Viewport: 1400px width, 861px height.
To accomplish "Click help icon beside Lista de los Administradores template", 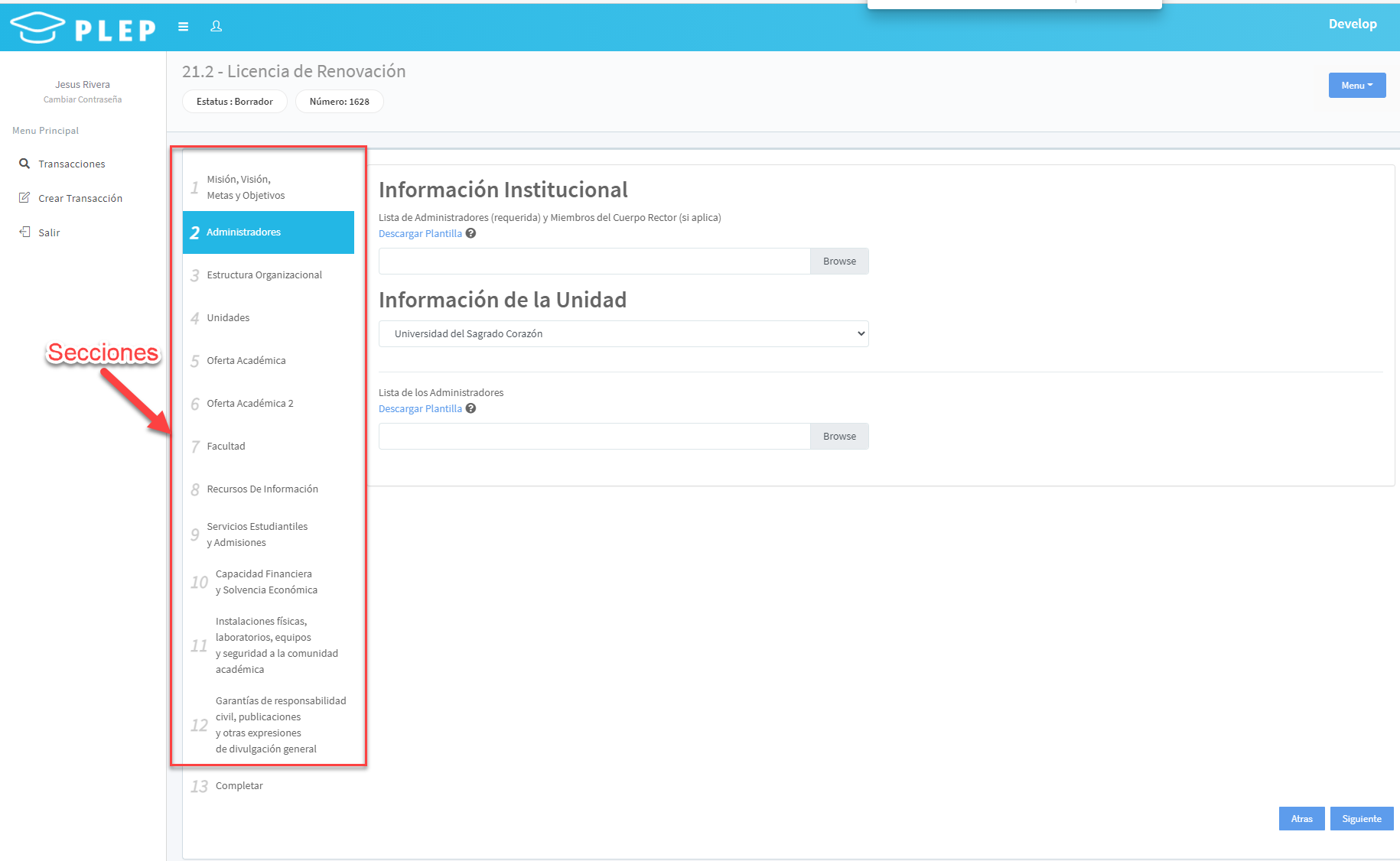I will point(471,408).
